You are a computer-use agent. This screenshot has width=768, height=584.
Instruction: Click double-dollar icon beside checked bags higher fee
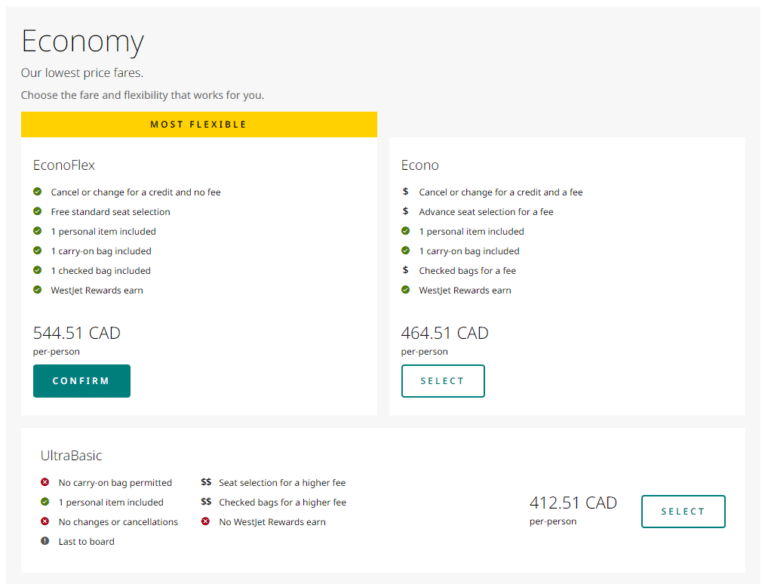tap(206, 502)
